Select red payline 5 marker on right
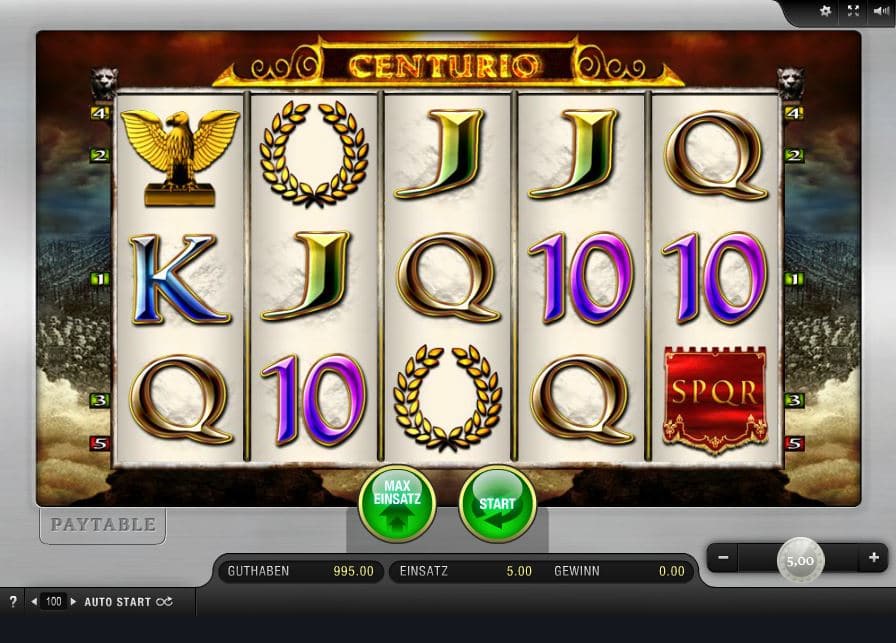Image resolution: width=896 pixels, height=643 pixels. [x=794, y=443]
